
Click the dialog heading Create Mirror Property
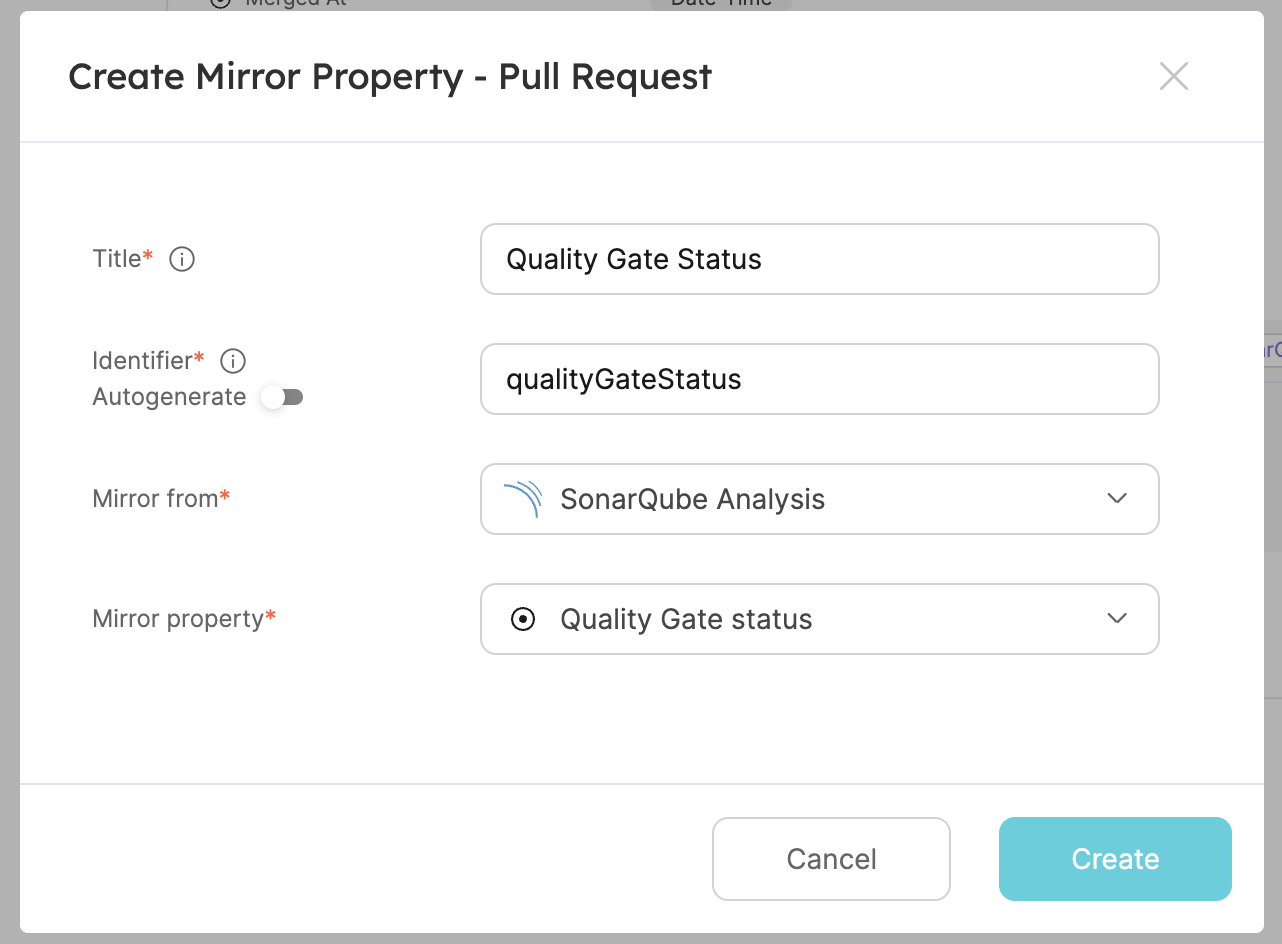[x=389, y=77]
